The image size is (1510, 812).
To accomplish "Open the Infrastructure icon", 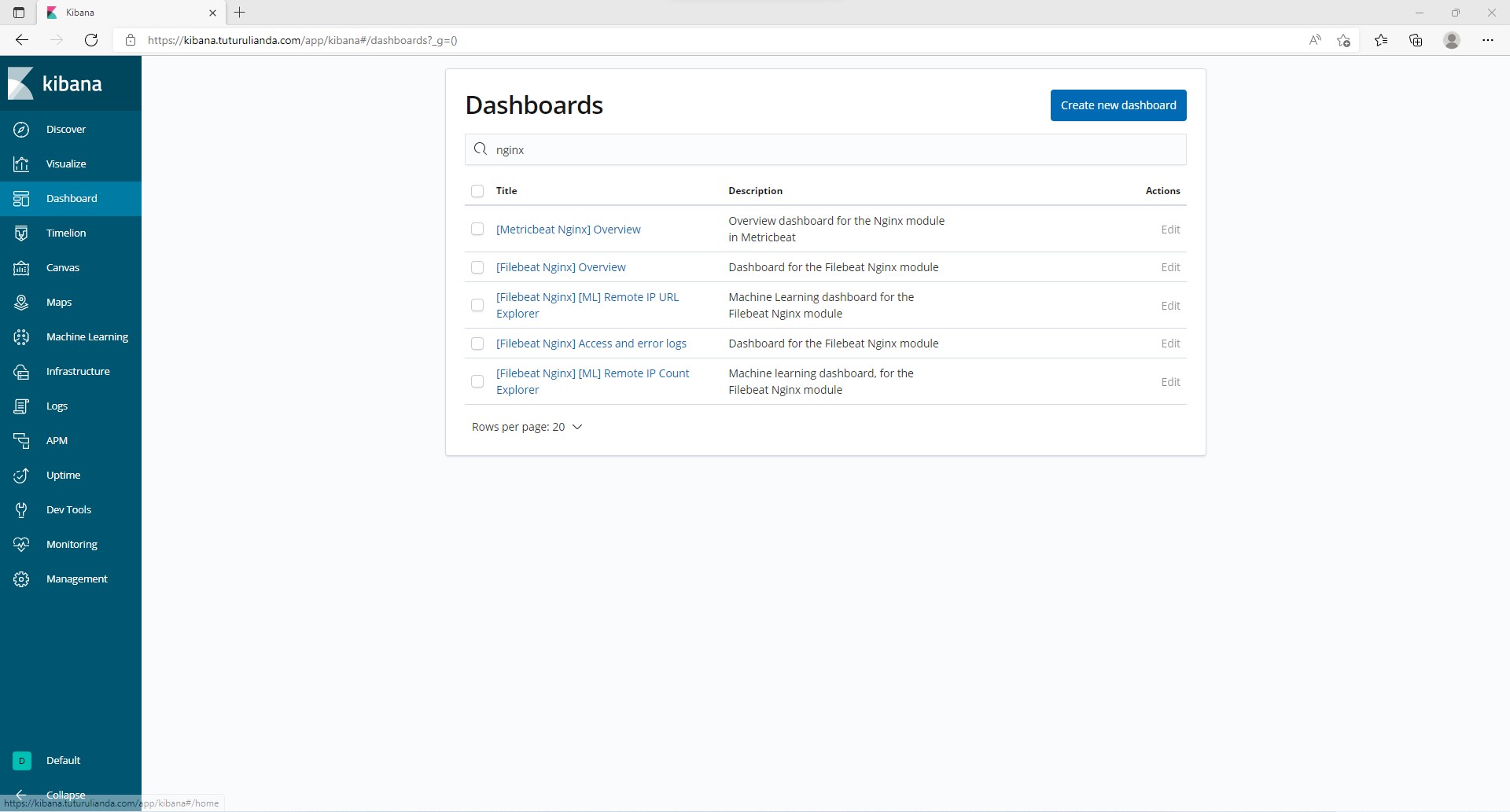I will (21, 372).
